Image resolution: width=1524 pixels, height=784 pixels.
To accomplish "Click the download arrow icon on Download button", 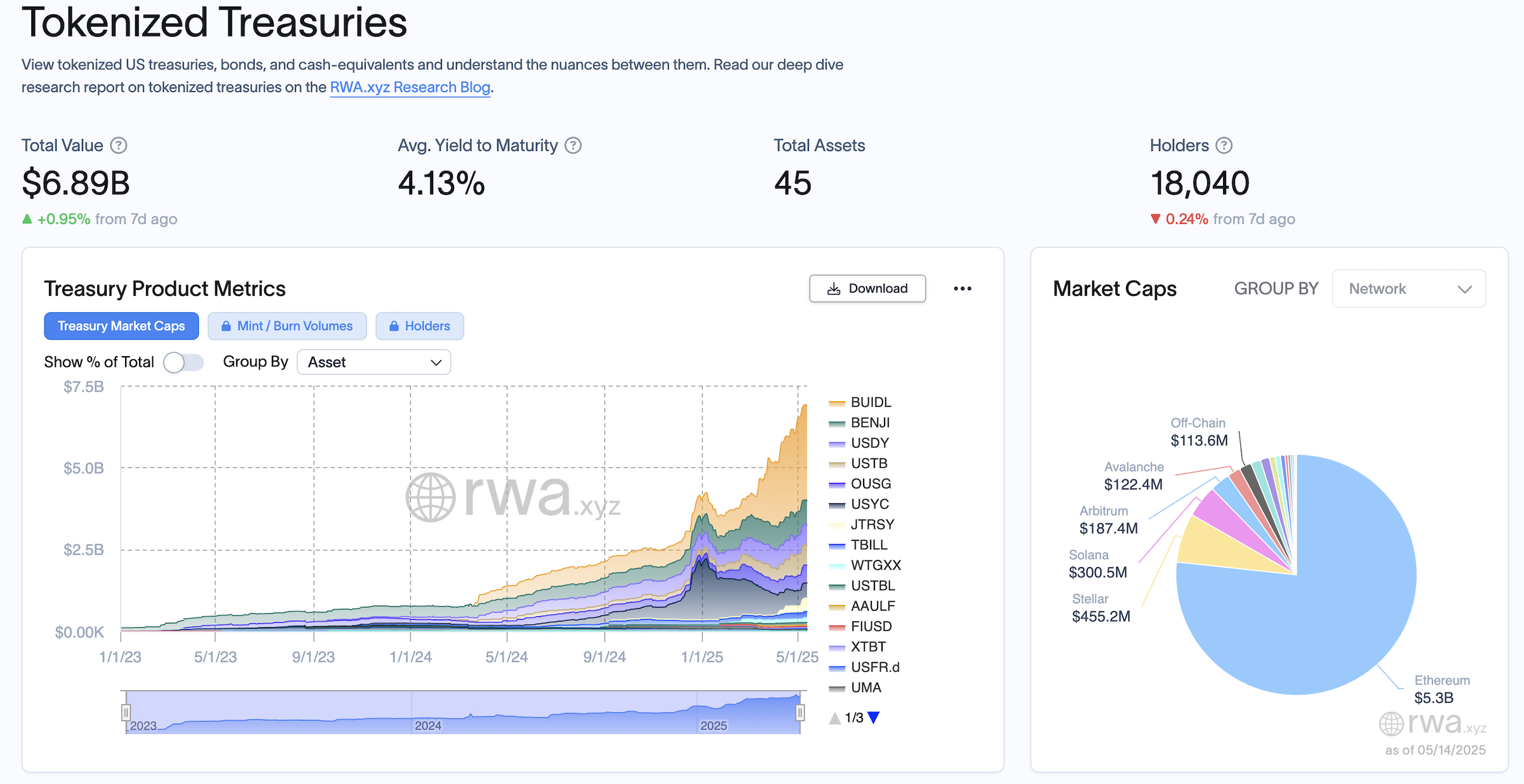I will tap(834, 288).
